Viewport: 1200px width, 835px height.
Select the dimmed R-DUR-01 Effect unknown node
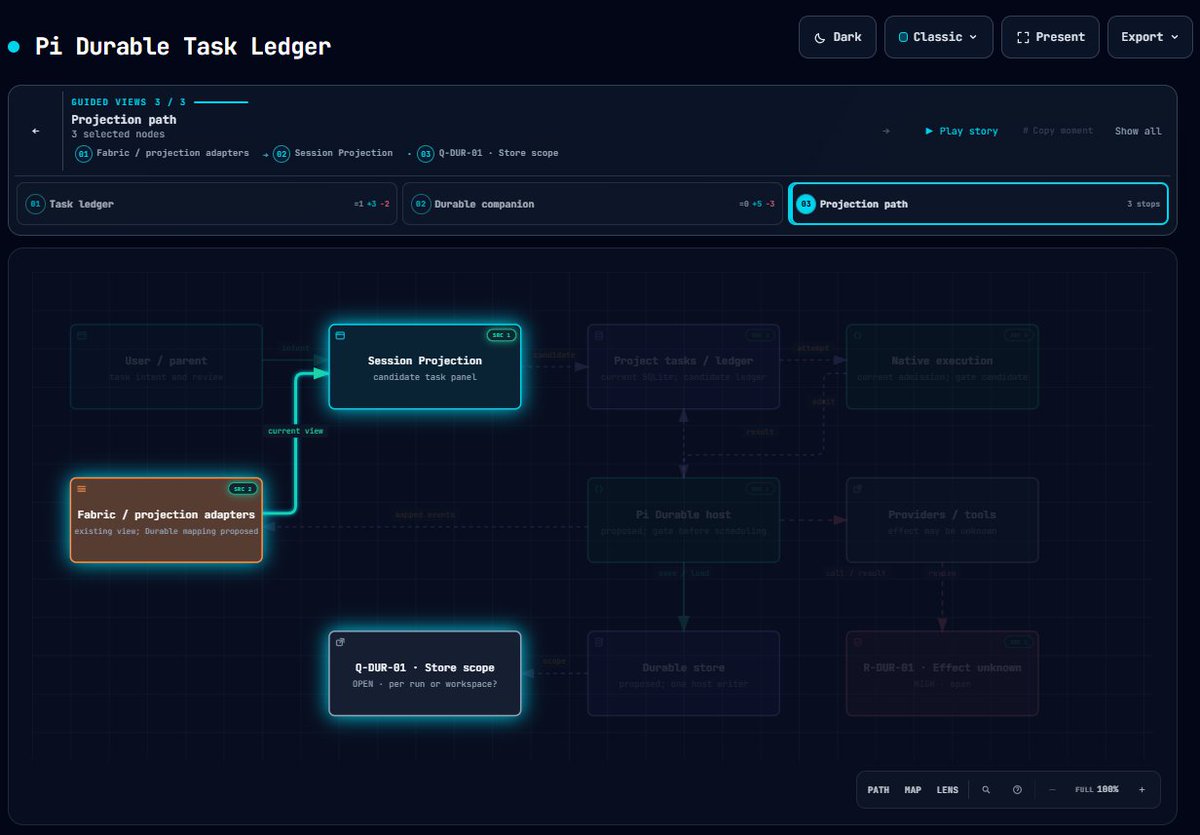pyautogui.click(x=942, y=673)
